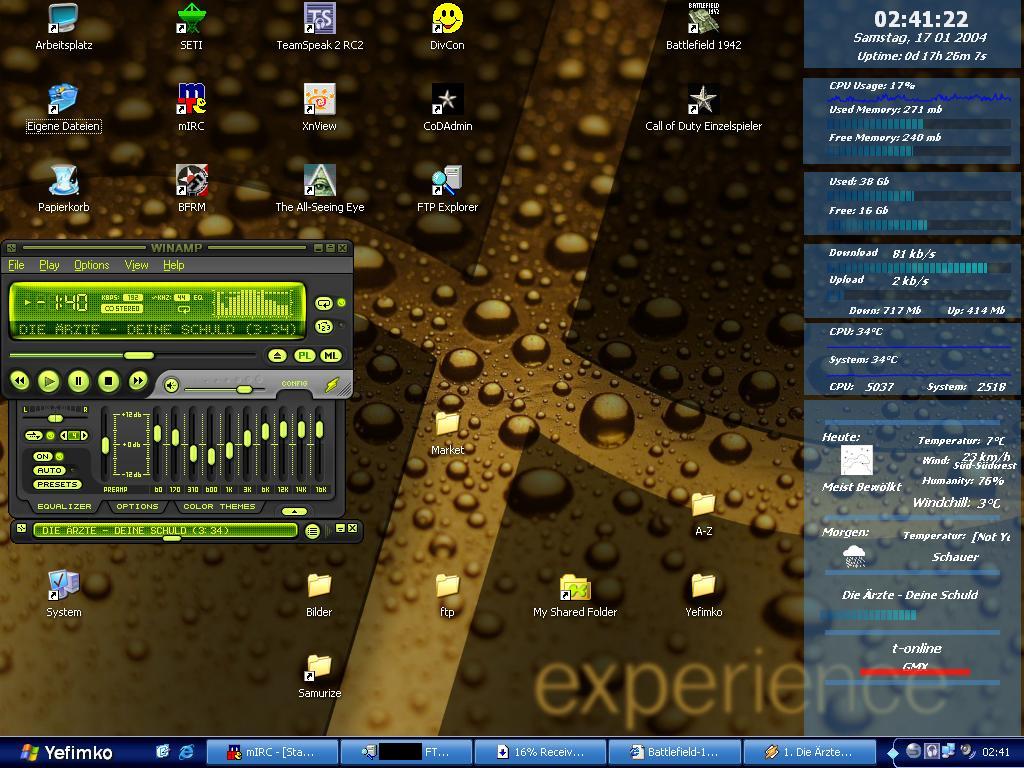Open equalizer PRESETS menu
This screenshot has height=768, width=1024.
pos(57,485)
